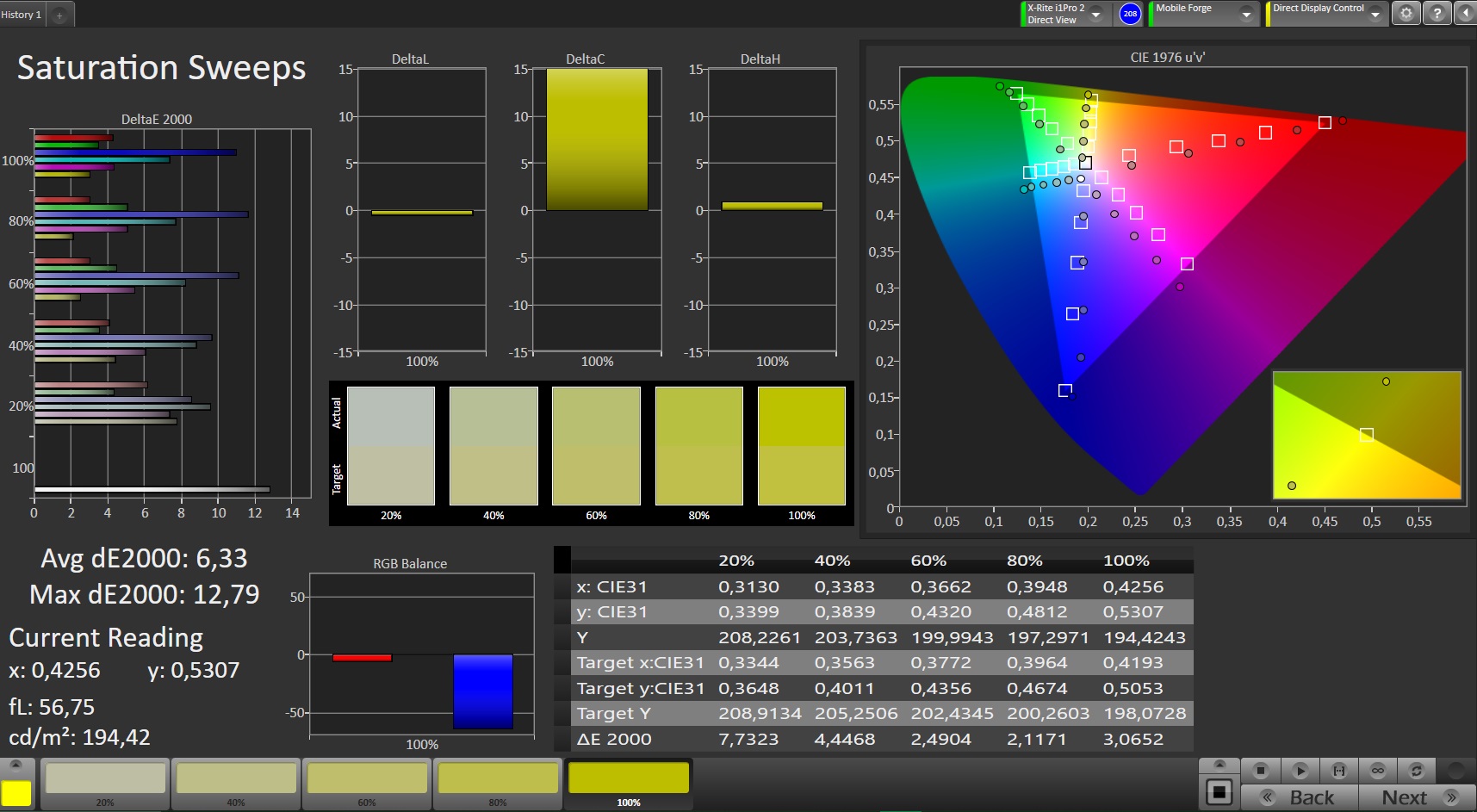The height and width of the screenshot is (812, 1477).
Task: Expand the X-Rite i1Pro 2 meter dropdown
Action: 1096,15
